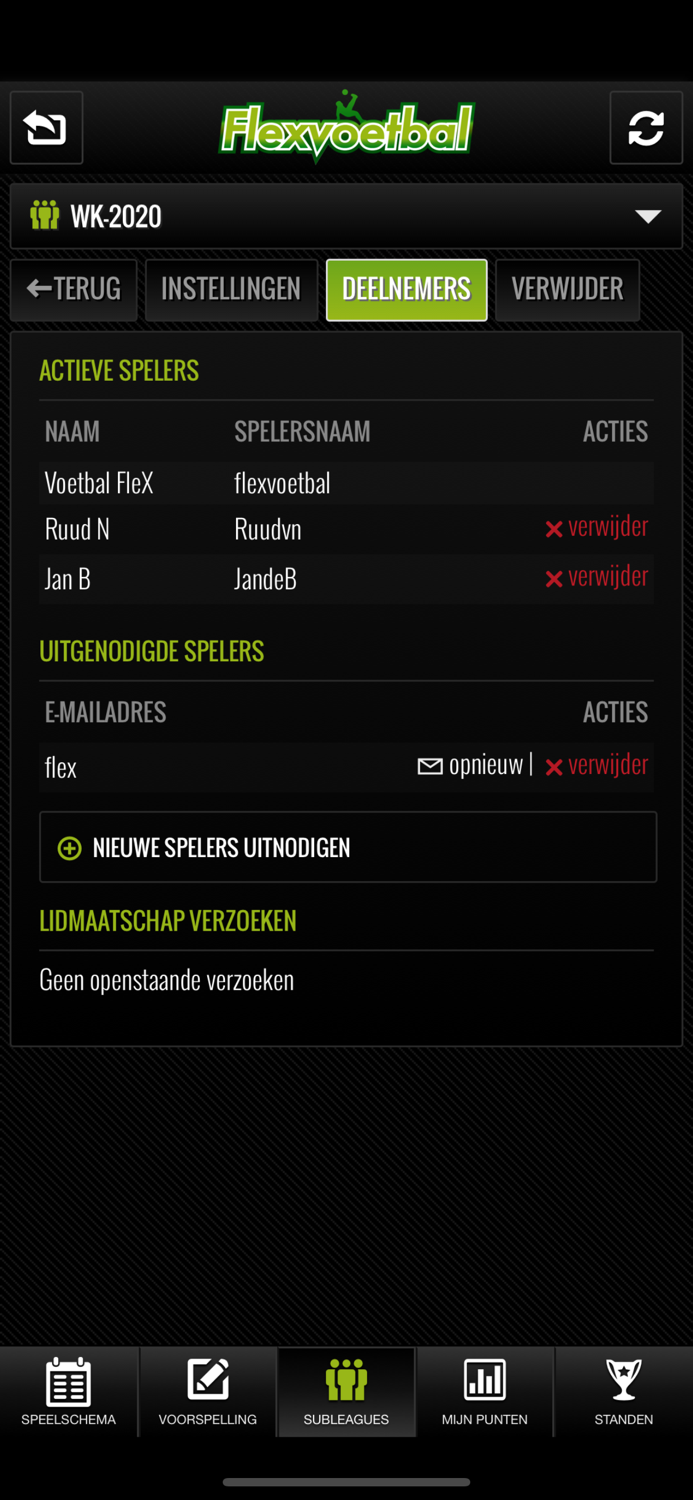This screenshot has width=693, height=1500.
Task: Tap the refresh icon top right
Action: click(646, 128)
